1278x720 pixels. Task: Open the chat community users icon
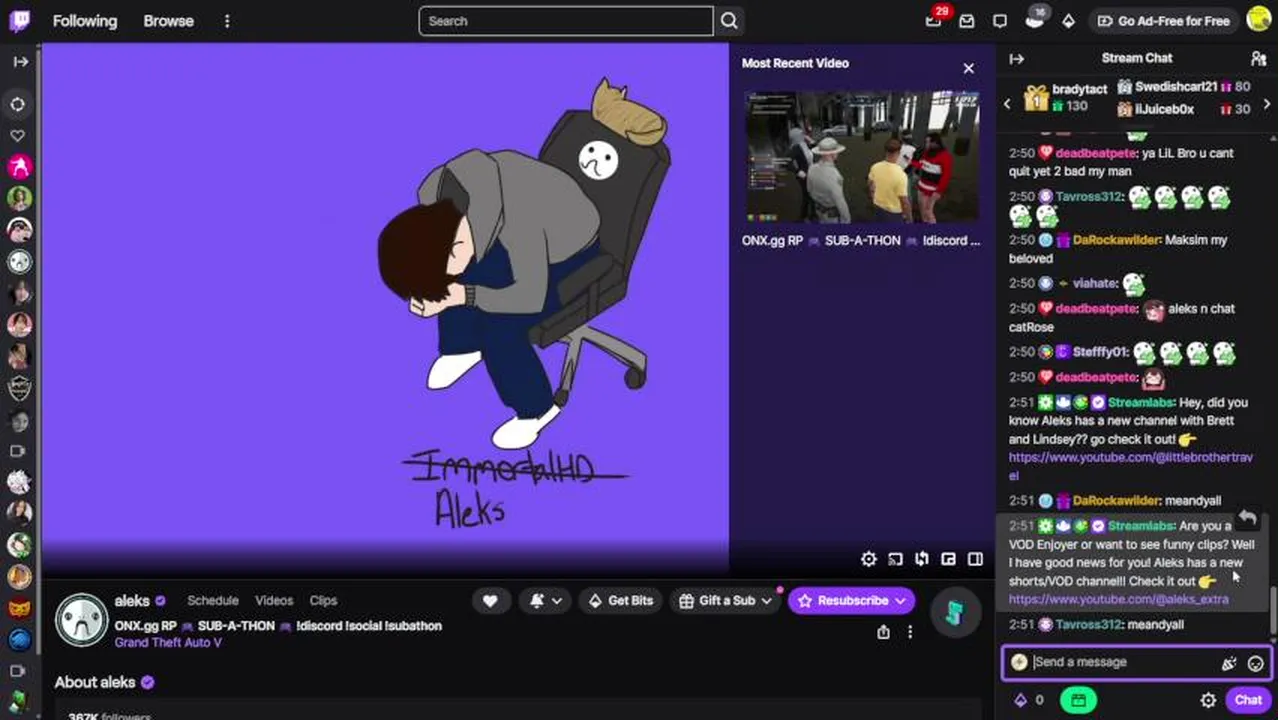pyautogui.click(x=1259, y=59)
